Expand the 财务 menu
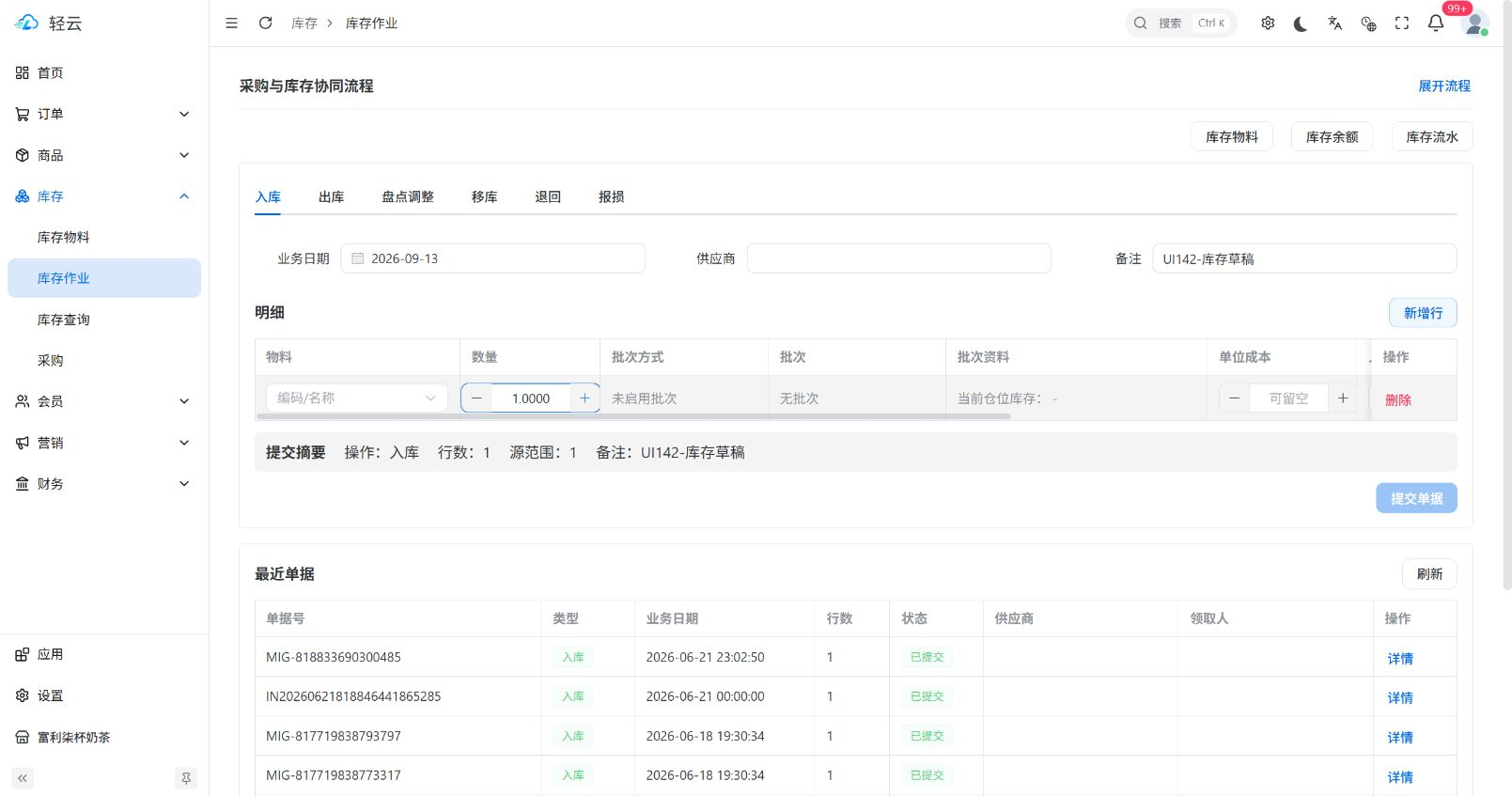This screenshot has width=1512, height=797. [104, 484]
